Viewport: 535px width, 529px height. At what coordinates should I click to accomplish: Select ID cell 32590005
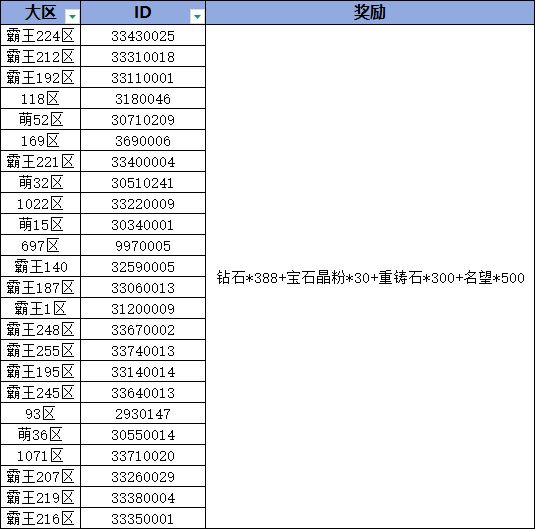point(143,266)
